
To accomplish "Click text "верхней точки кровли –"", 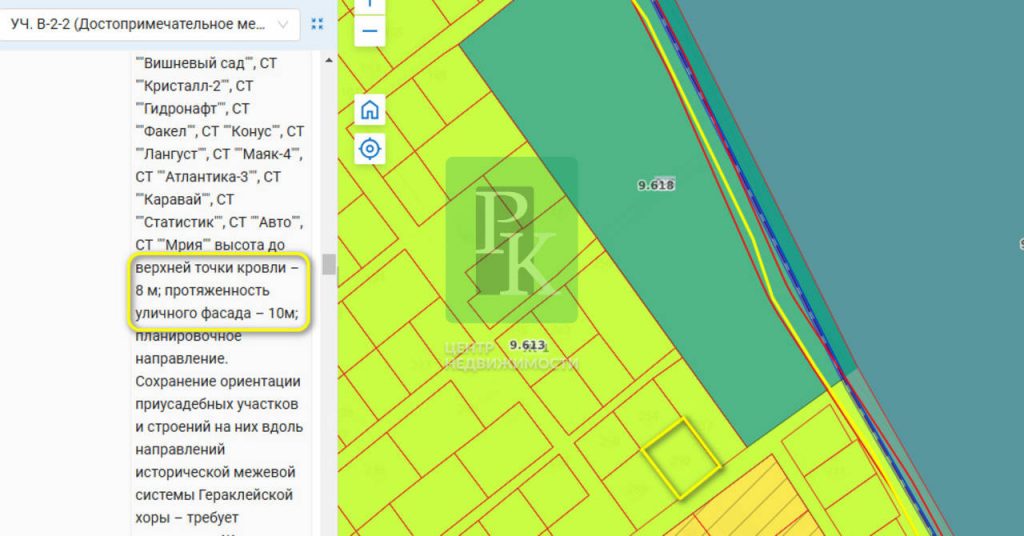I will click(x=217, y=268).
